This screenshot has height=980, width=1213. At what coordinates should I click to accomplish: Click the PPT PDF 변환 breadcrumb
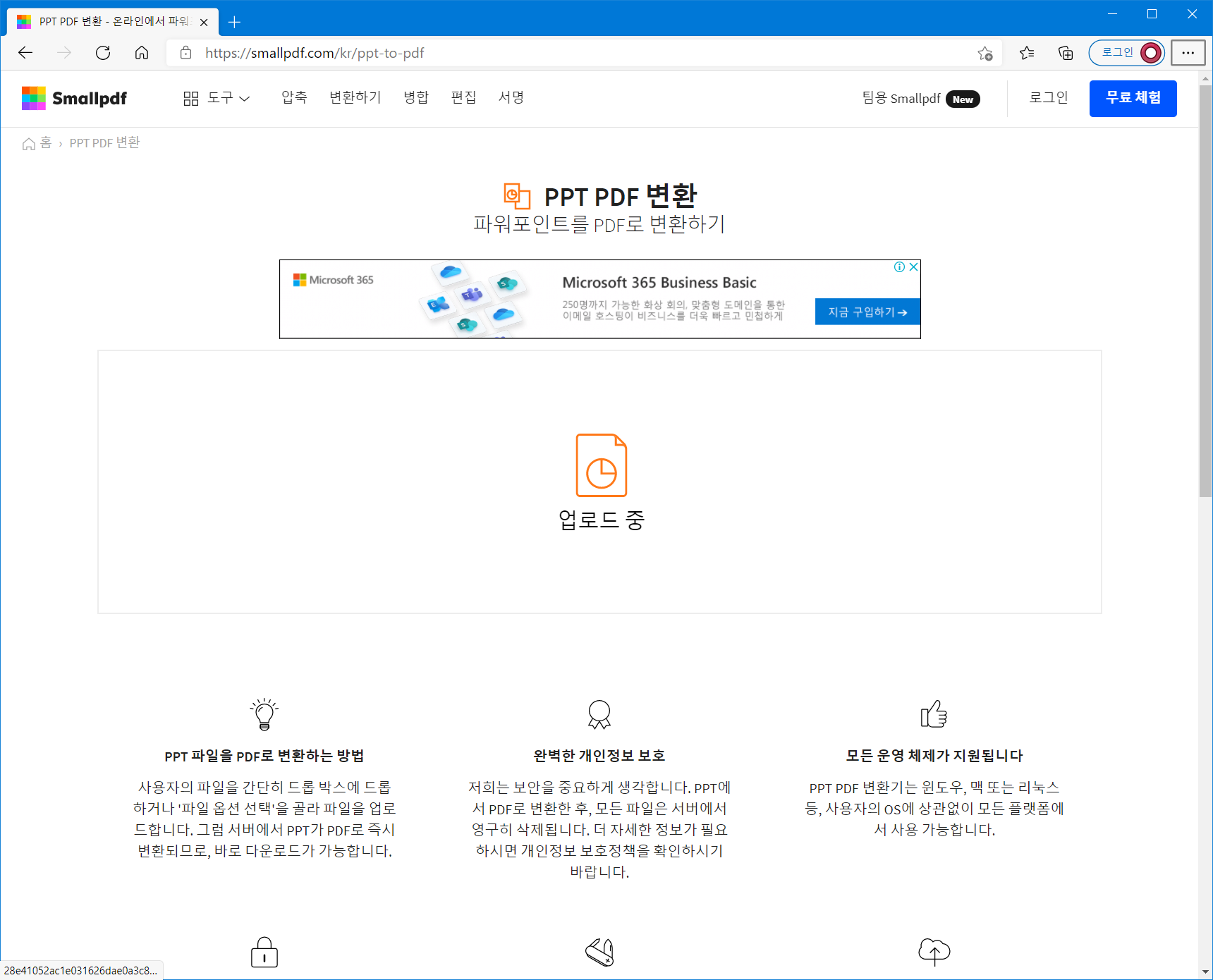[104, 143]
